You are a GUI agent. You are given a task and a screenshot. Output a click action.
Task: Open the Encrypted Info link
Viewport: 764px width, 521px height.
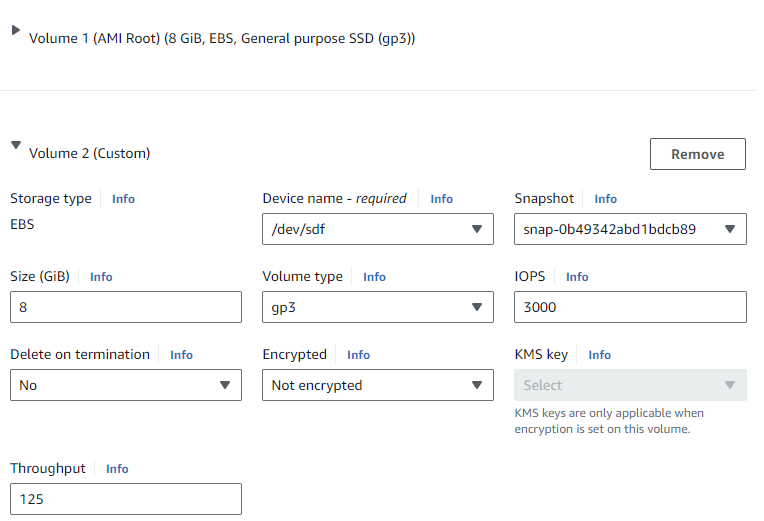coord(358,355)
